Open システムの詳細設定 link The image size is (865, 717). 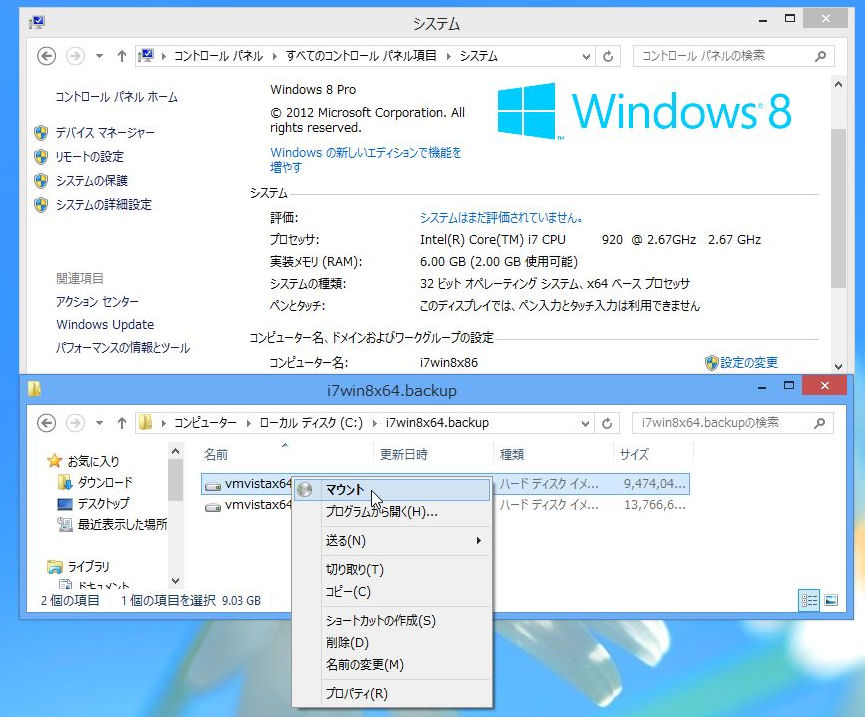pyautogui.click(x=104, y=205)
